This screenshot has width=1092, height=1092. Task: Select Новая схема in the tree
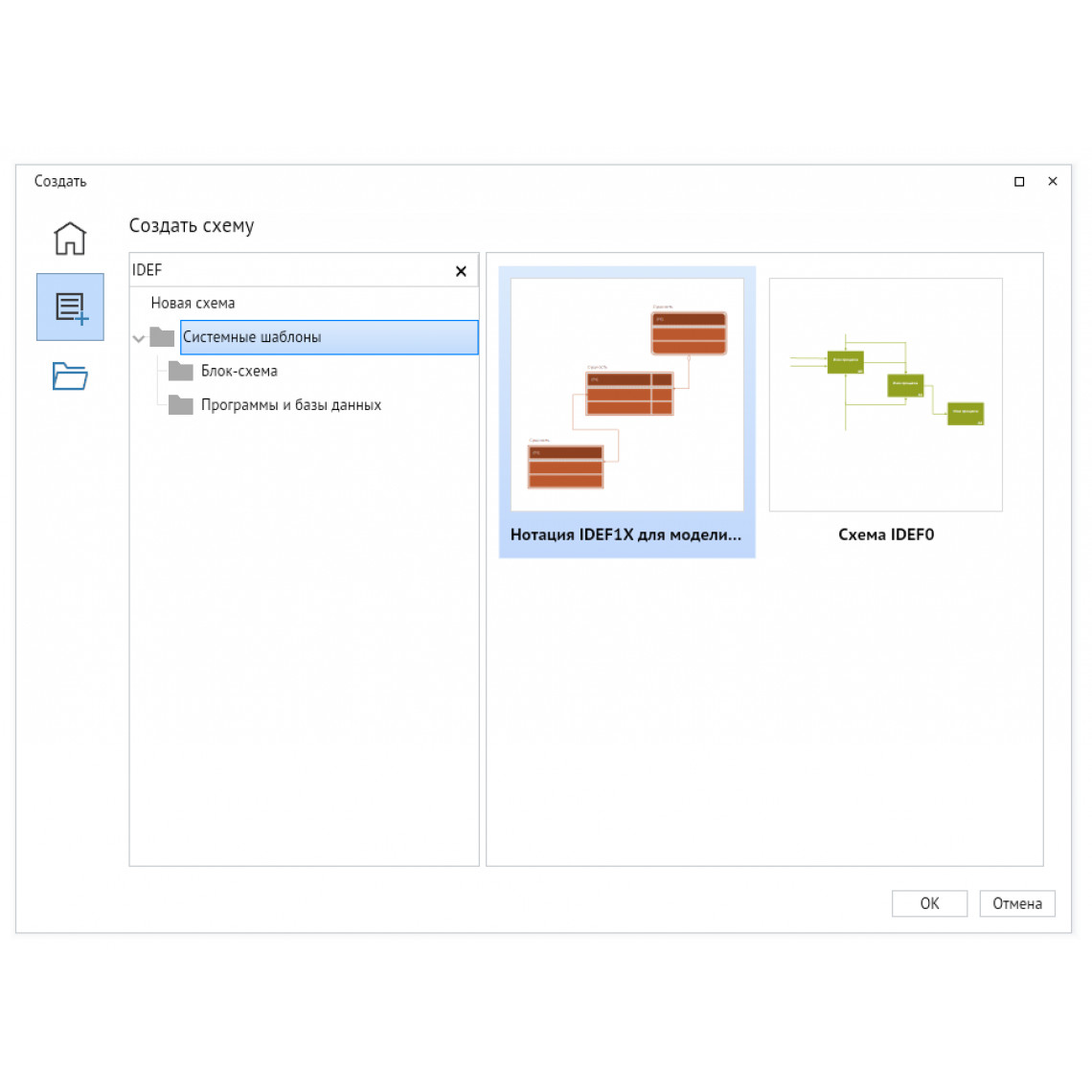tap(193, 303)
